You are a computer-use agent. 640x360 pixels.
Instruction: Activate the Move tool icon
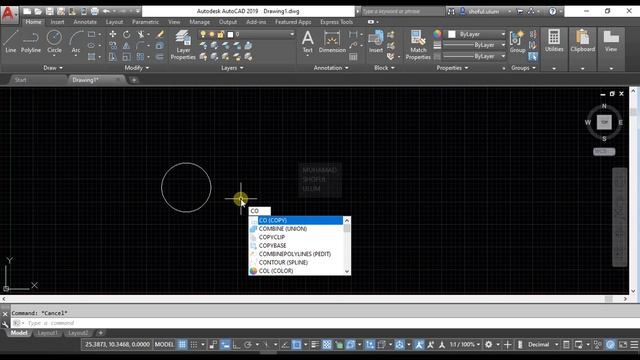point(113,34)
